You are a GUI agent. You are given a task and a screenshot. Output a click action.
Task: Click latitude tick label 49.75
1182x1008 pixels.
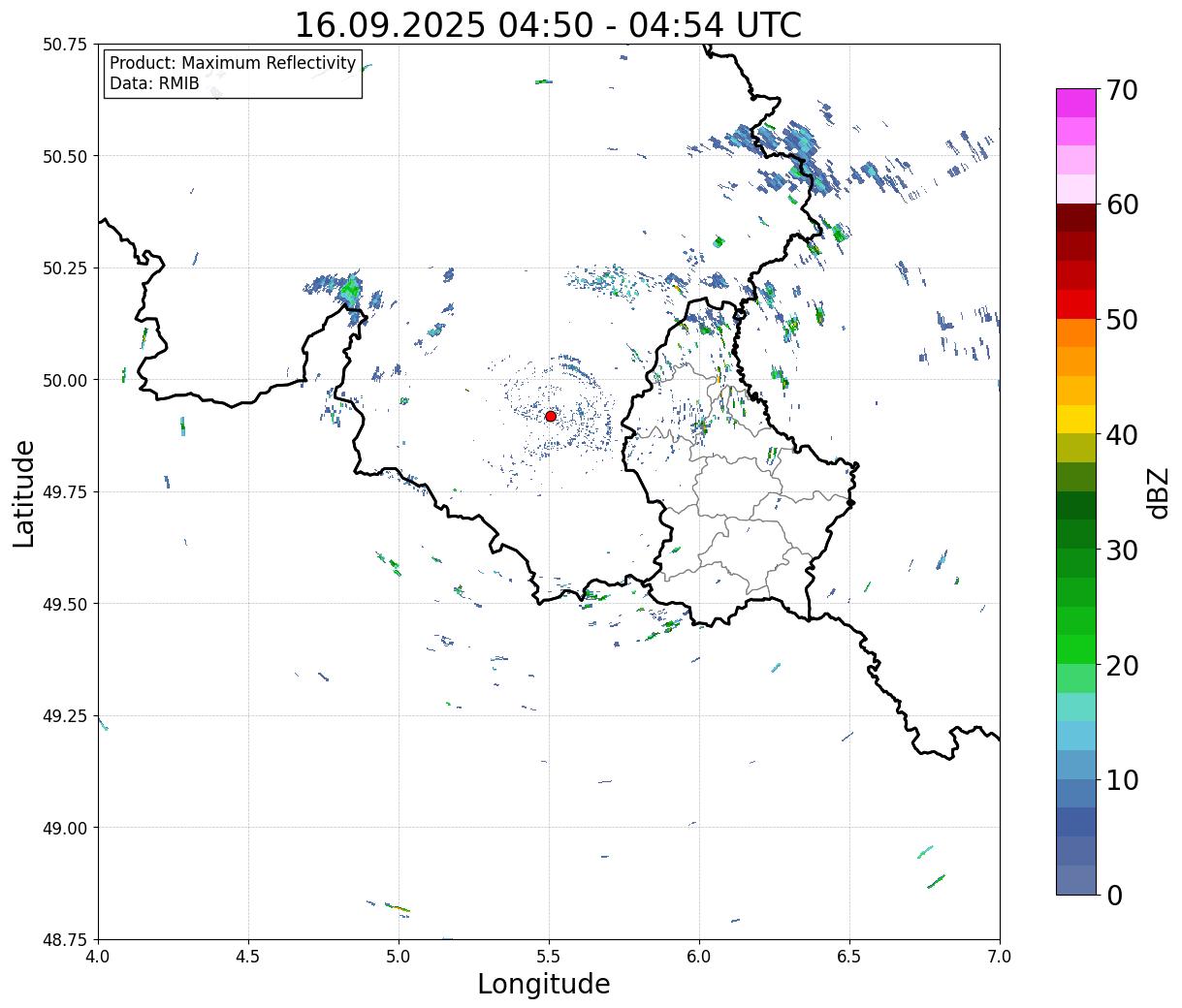pos(64,492)
